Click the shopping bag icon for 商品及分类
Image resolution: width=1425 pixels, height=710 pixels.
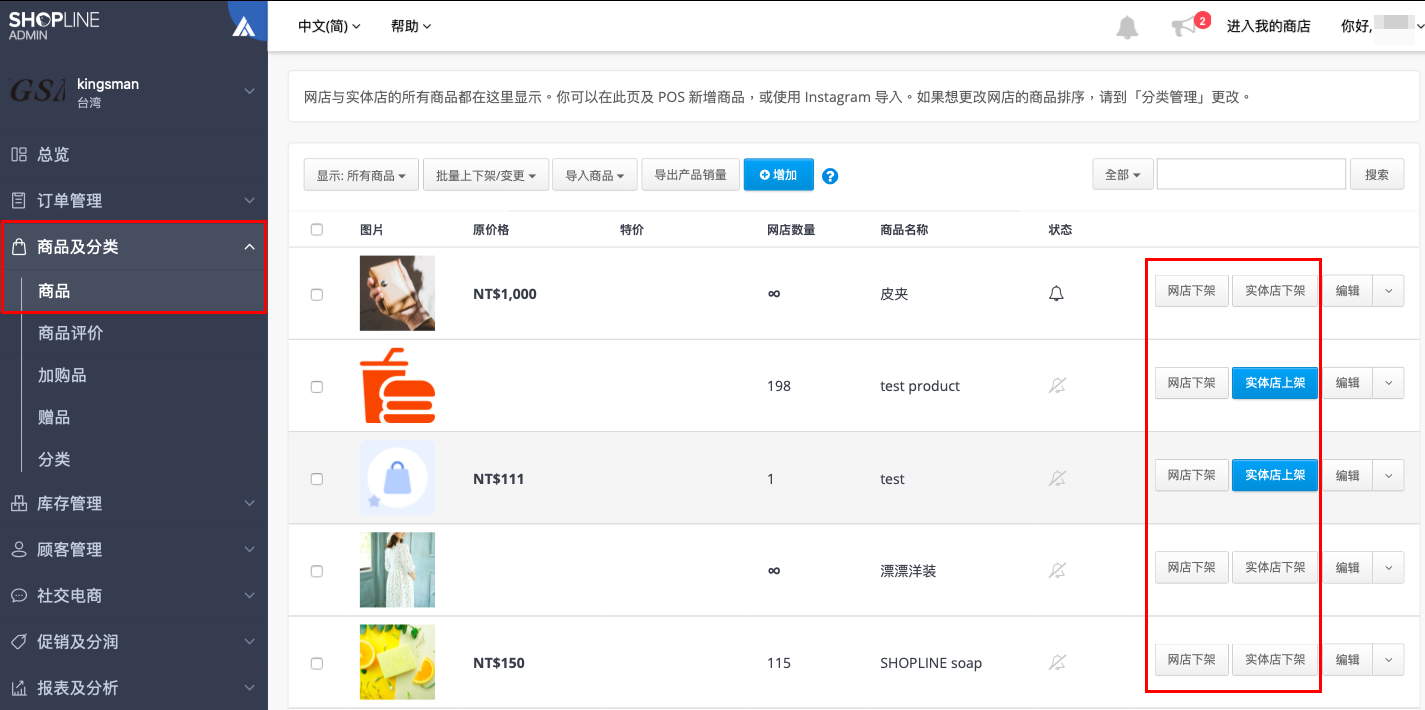pyautogui.click(x=19, y=246)
